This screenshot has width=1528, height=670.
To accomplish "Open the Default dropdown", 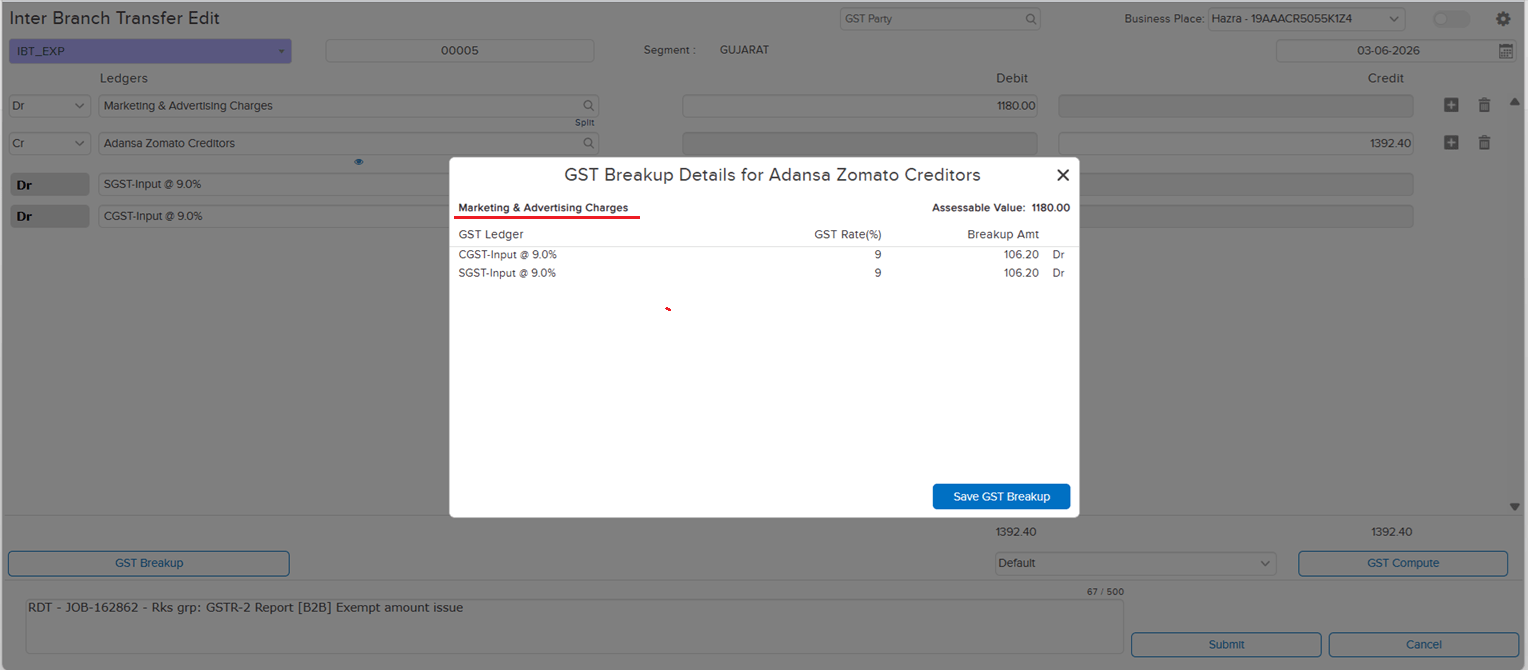I will (x=1136, y=563).
